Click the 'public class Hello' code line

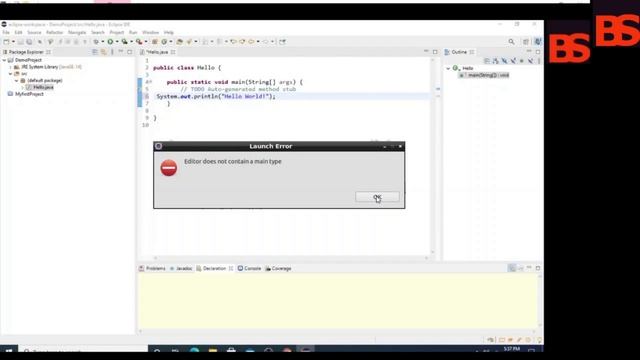187,68
